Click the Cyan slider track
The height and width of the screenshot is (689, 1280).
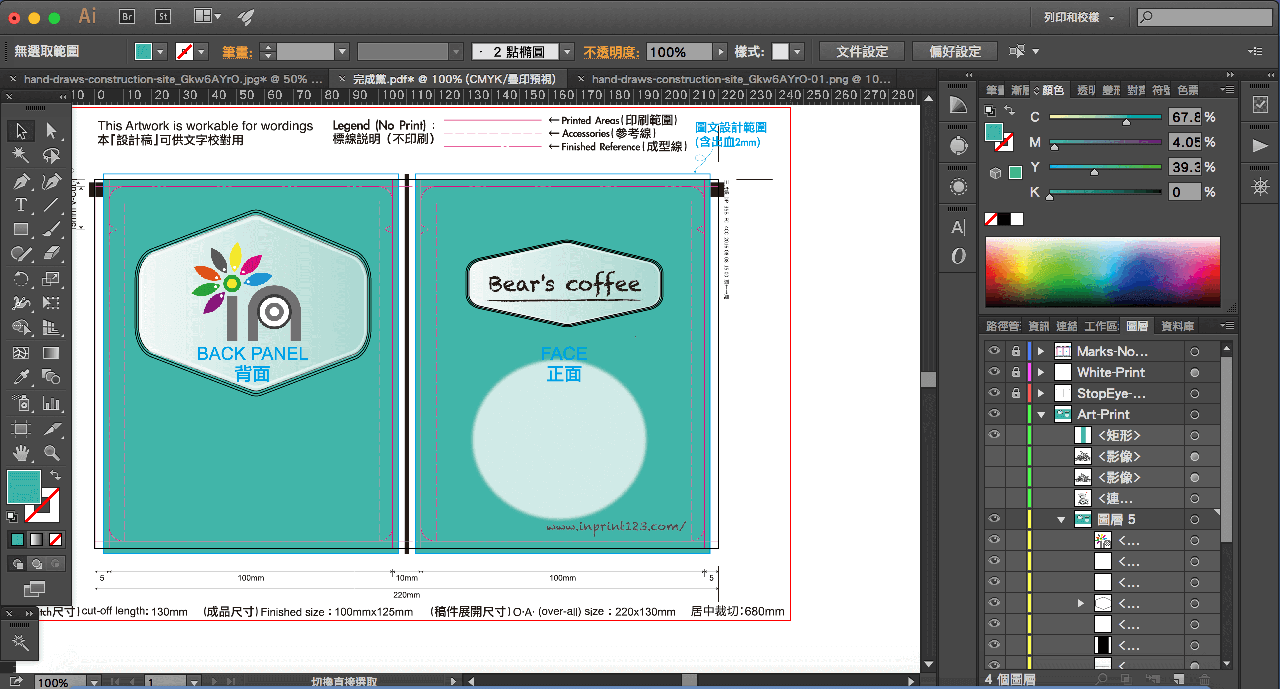1104,117
